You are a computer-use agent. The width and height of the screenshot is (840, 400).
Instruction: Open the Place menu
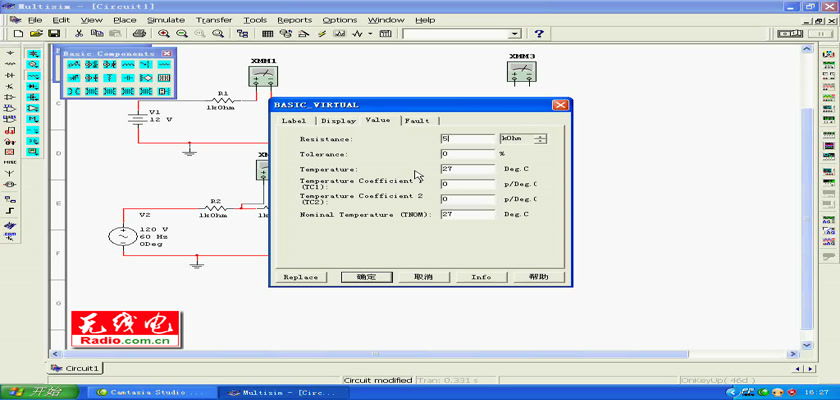pos(125,20)
